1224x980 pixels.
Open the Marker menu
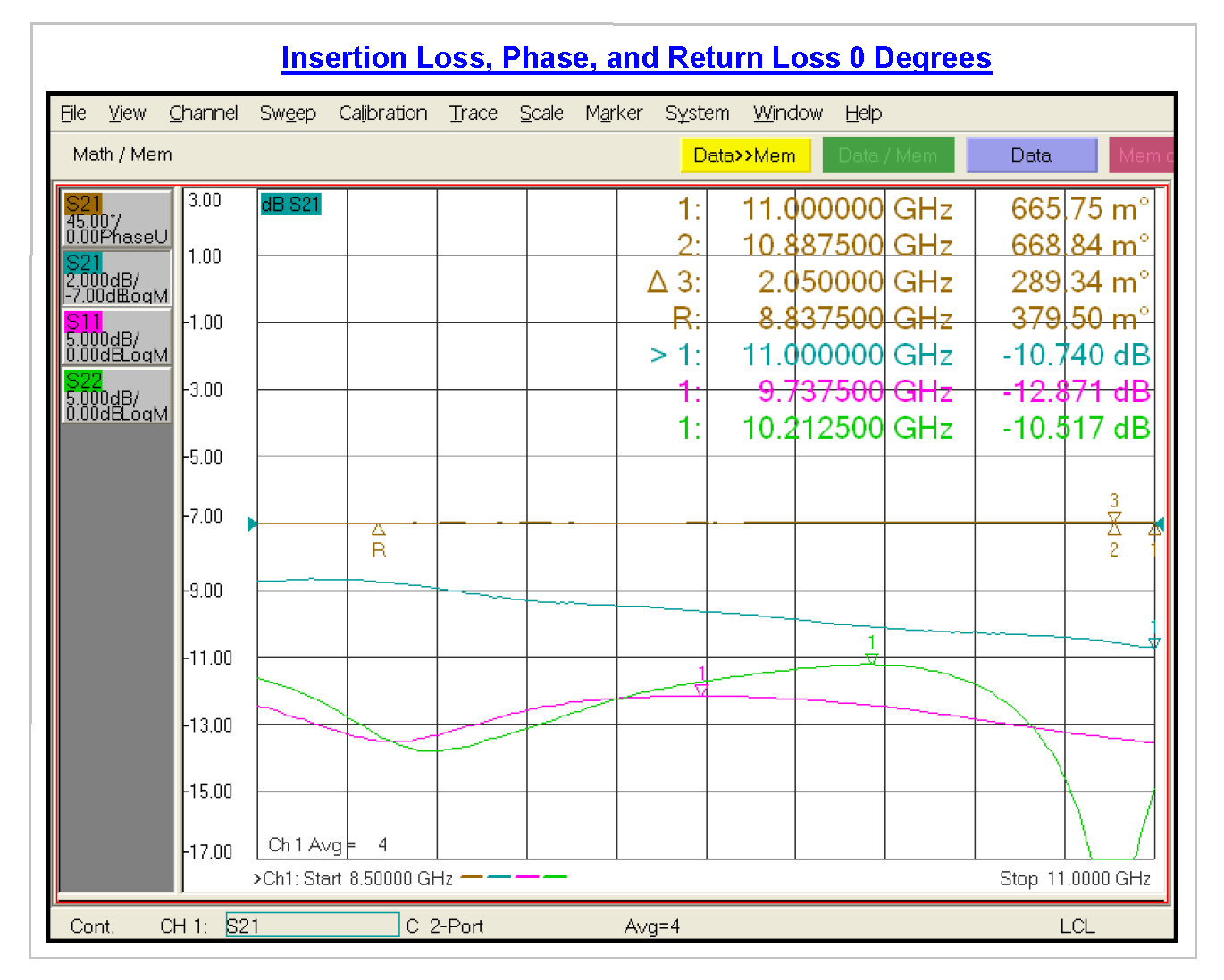point(614,113)
